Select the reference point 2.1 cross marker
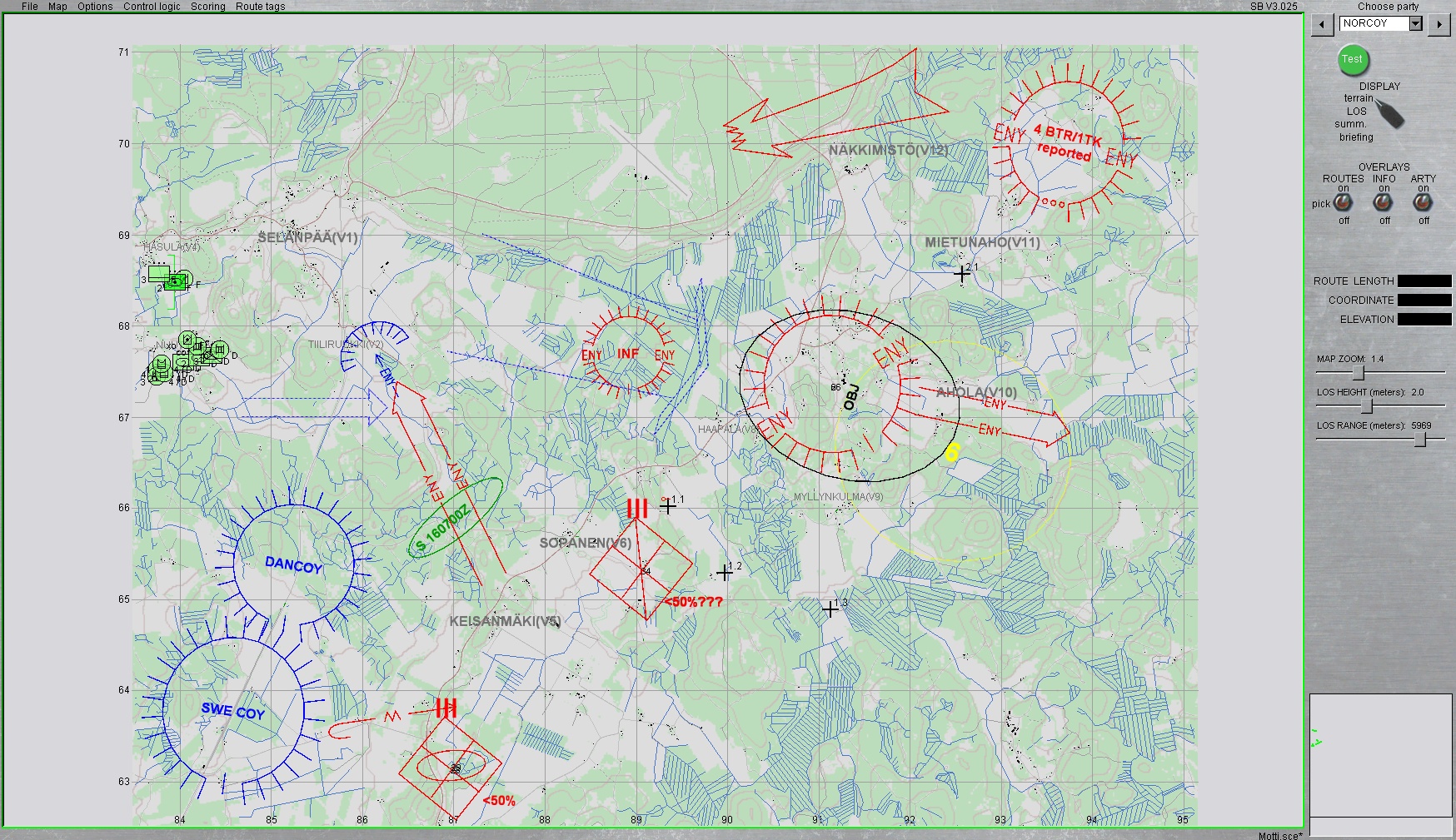 point(962,273)
